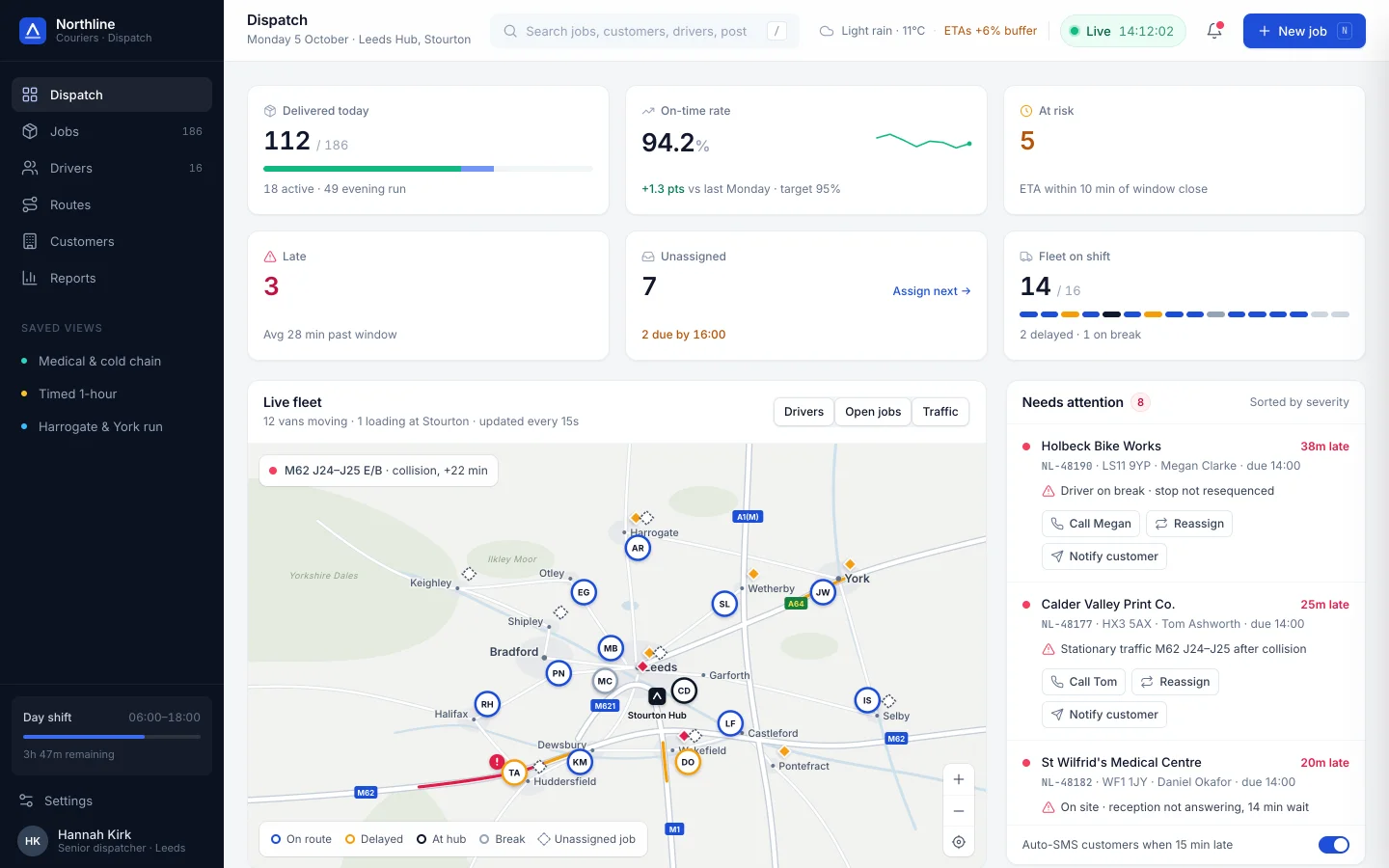Select break driver marker MC
This screenshot has width=1389, height=868.
605,681
